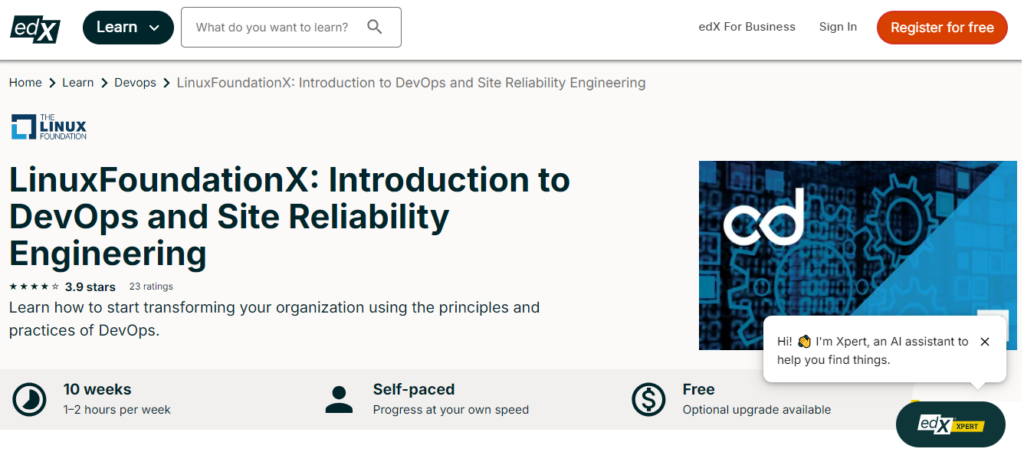Image resolution: width=1024 pixels, height=452 pixels.
Task: Open edX For Business link
Action: pyautogui.click(x=746, y=27)
